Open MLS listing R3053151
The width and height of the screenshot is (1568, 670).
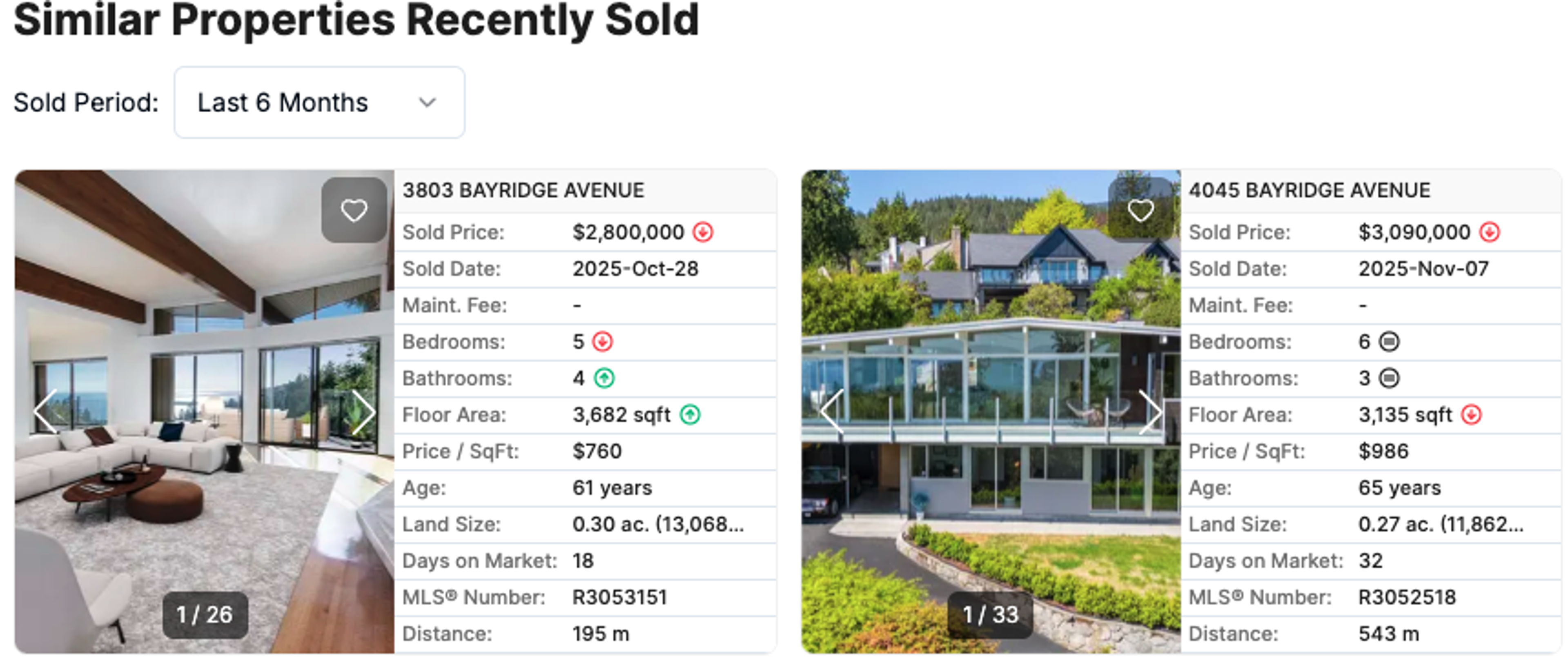coord(621,597)
